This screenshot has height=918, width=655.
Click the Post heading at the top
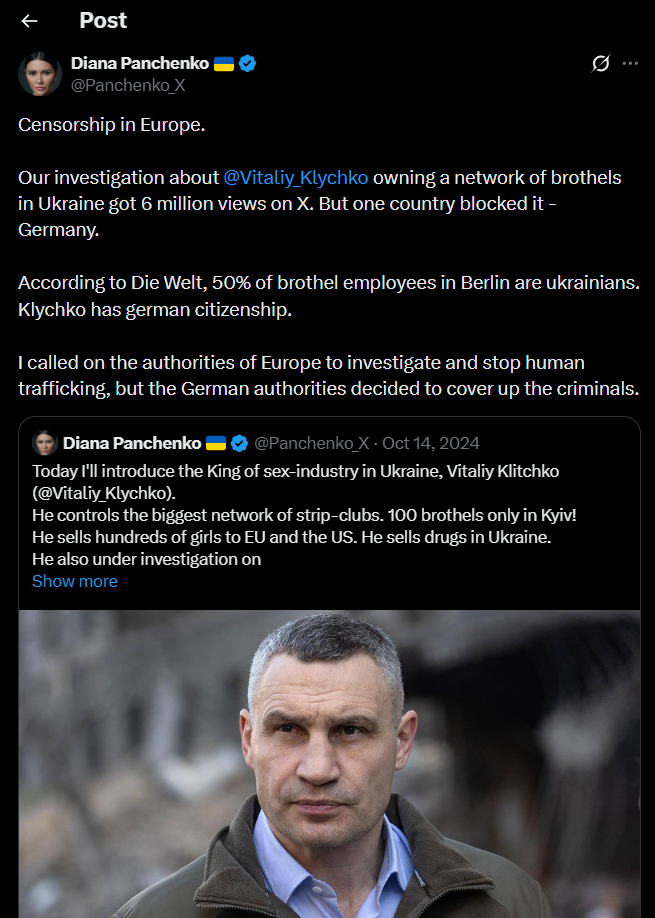pos(103,20)
